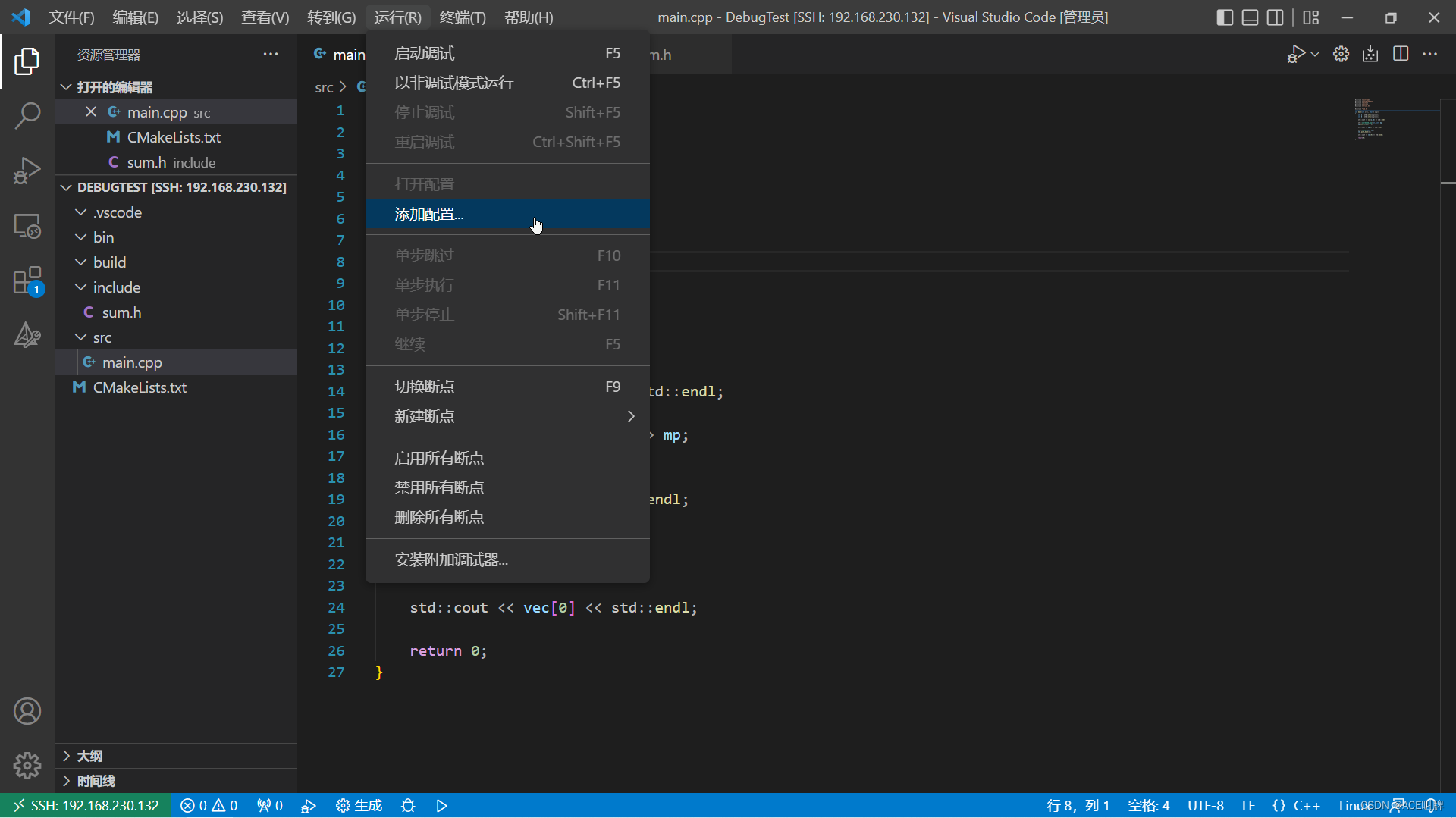
Task: Click the gear icon in editor toolbar
Action: [1341, 54]
